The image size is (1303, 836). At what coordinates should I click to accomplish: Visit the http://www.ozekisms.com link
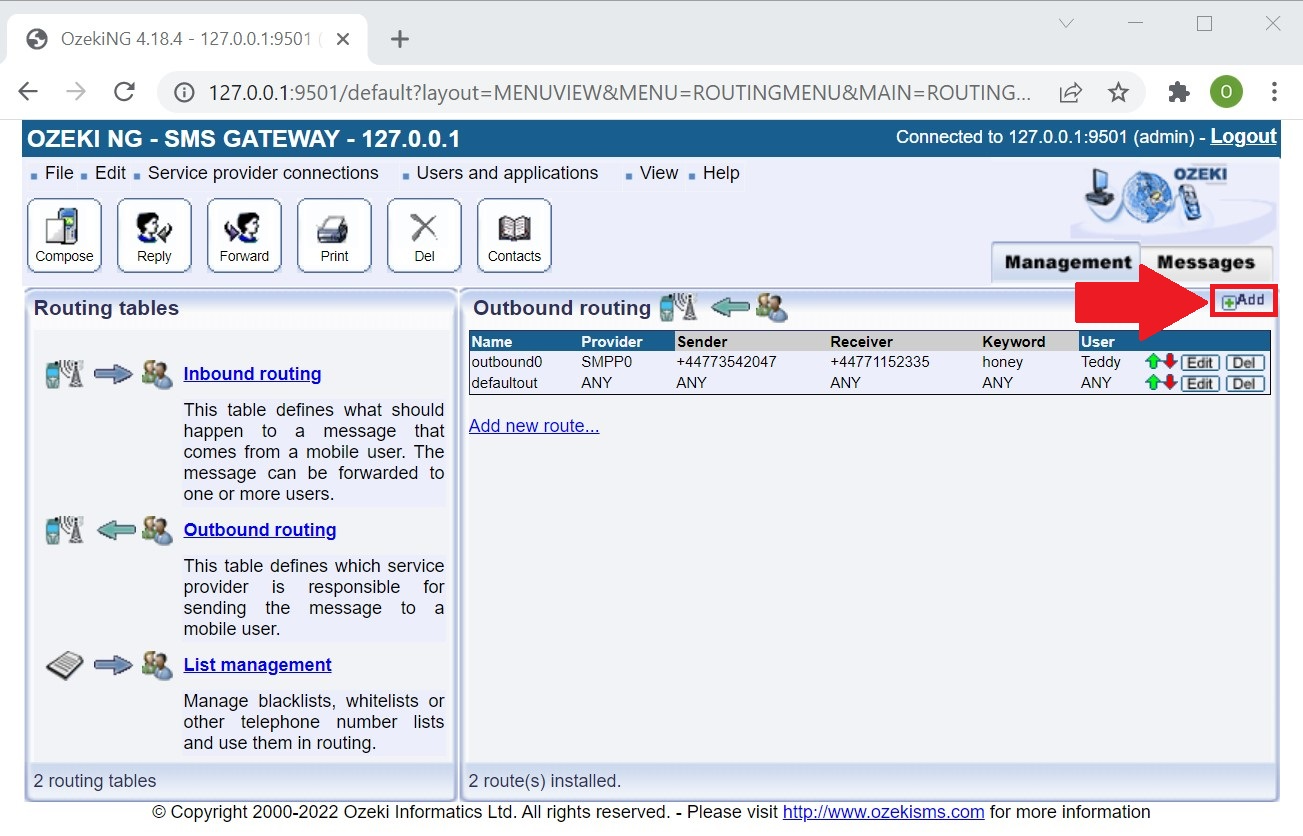pos(883,812)
